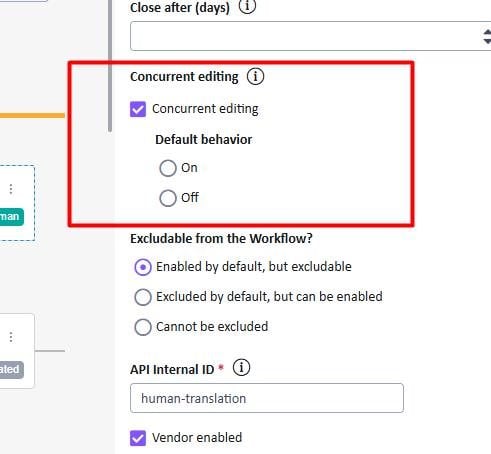491x454 pixels.
Task: Select Cannot be excluded option
Action: (x=143, y=327)
